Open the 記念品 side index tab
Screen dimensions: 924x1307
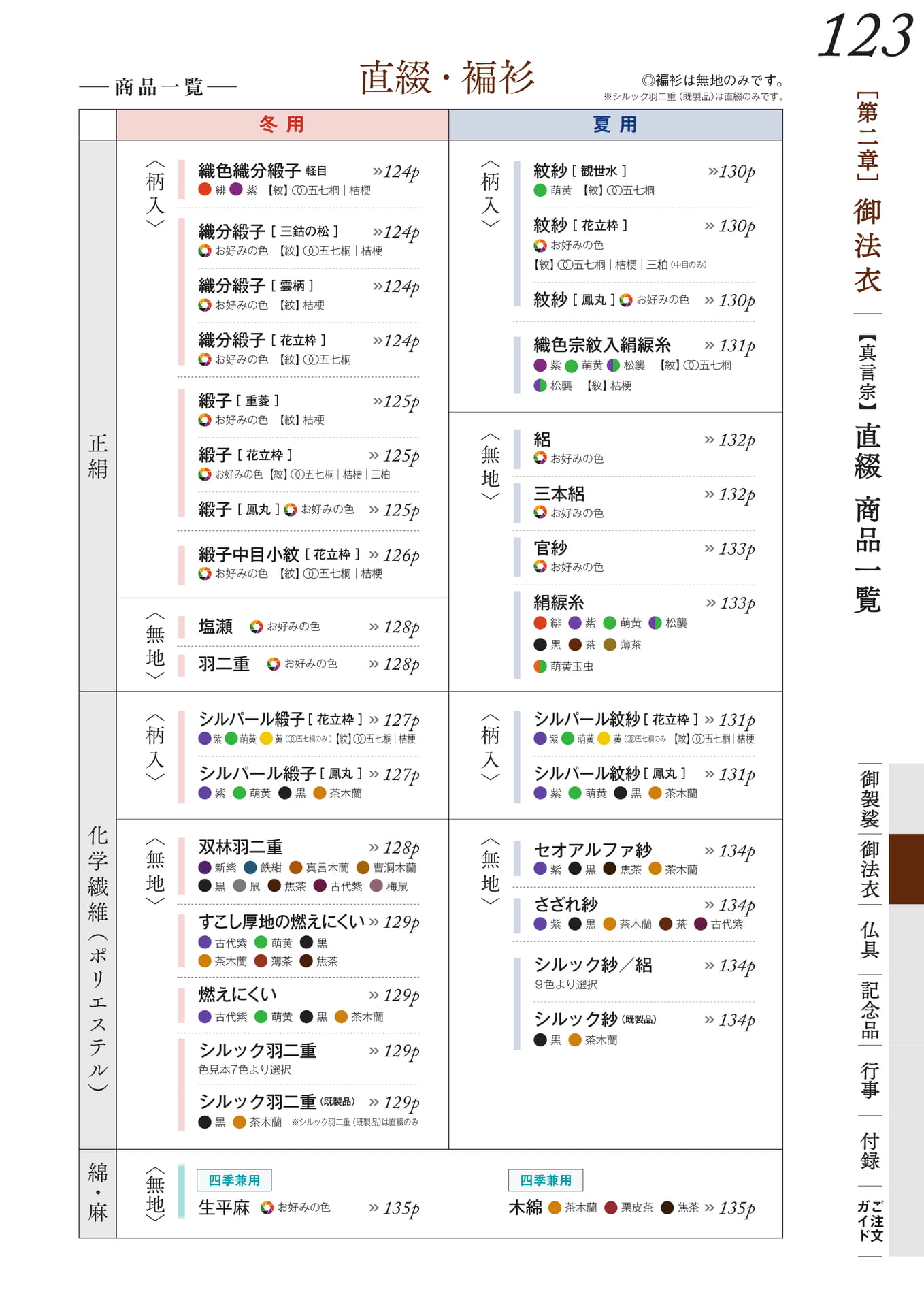tap(870, 1009)
